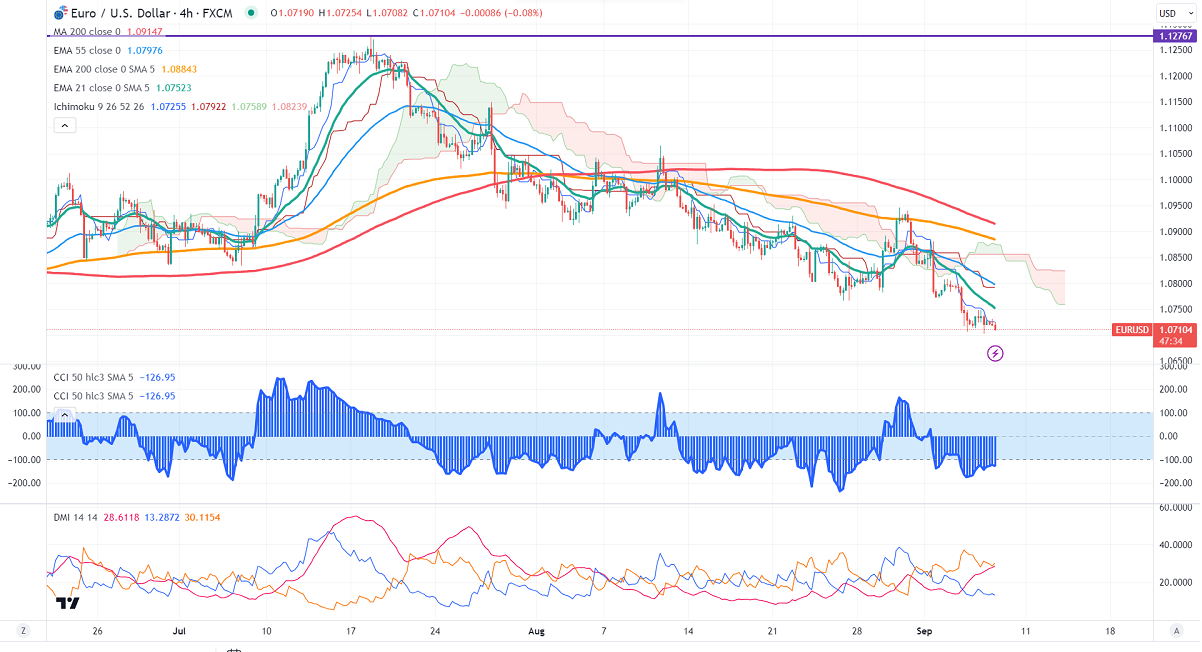Click MA 200 value 1.09147 in legend
Screen dimensions: 1202x652
[x=146, y=32]
